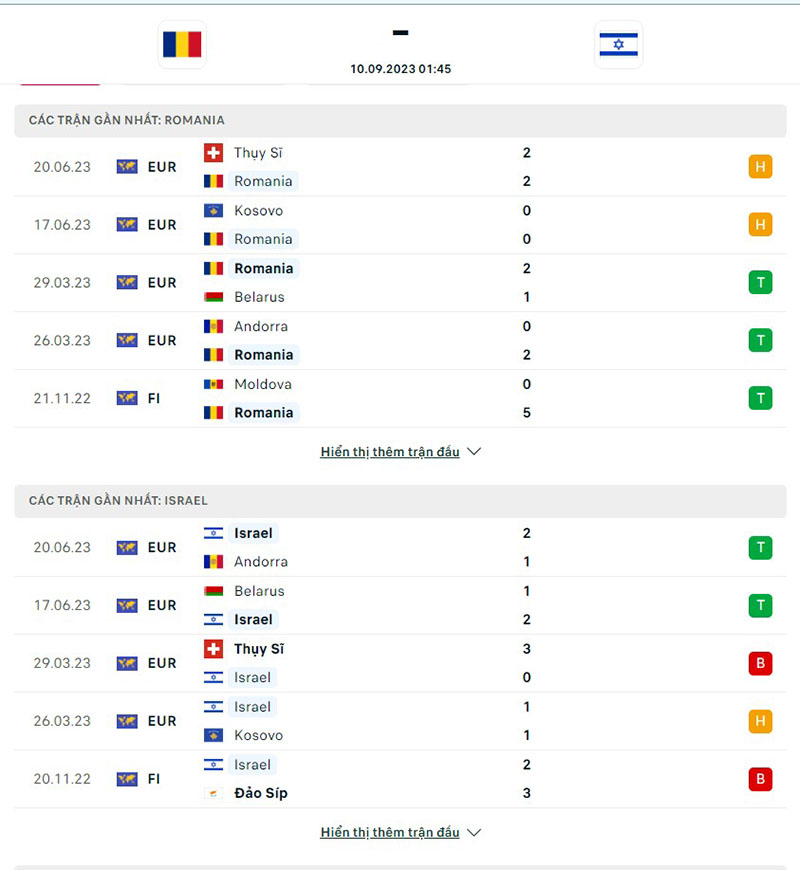Click the red B badge for Israel vs Đảo Síp
This screenshot has width=800, height=870.
coord(760,779)
